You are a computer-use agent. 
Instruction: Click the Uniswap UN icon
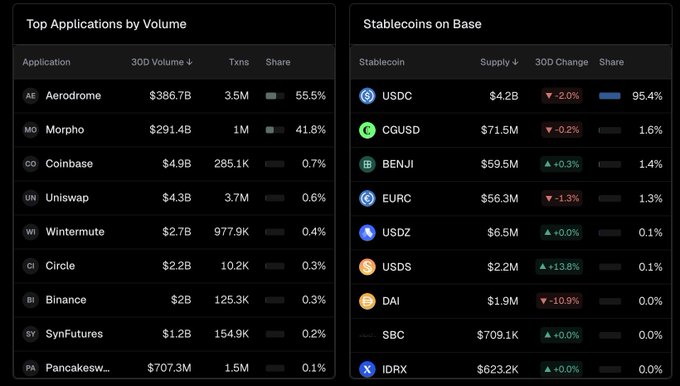[31, 198]
